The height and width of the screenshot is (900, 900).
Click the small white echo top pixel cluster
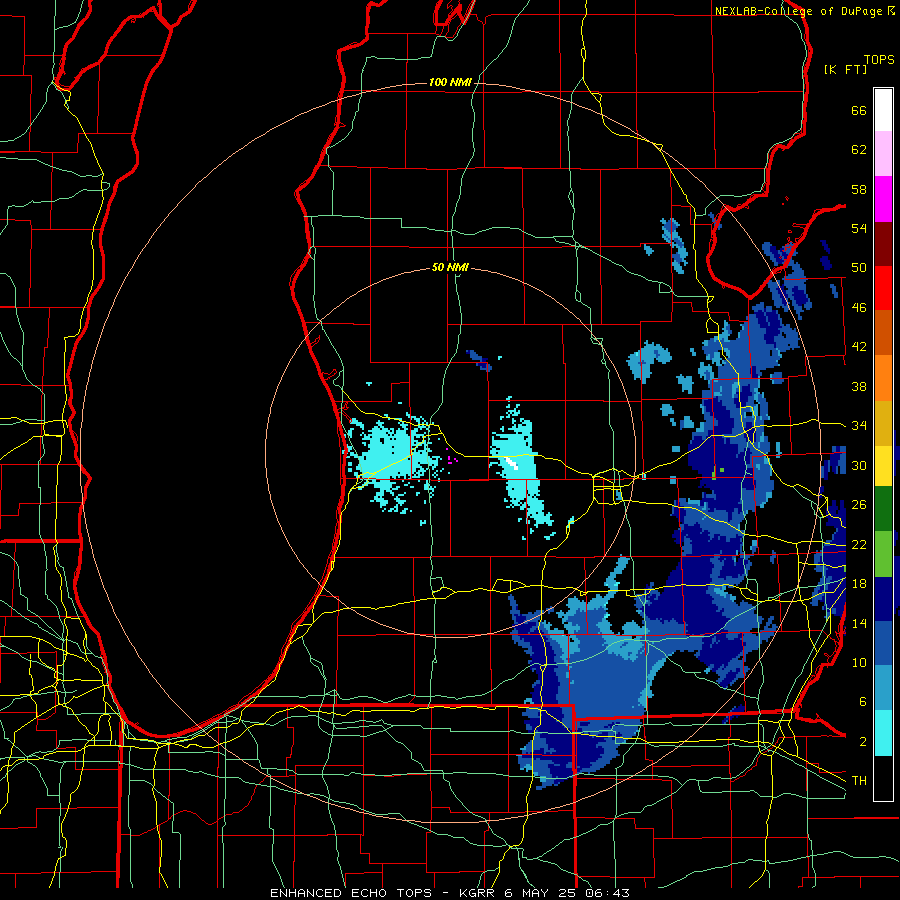point(512,463)
